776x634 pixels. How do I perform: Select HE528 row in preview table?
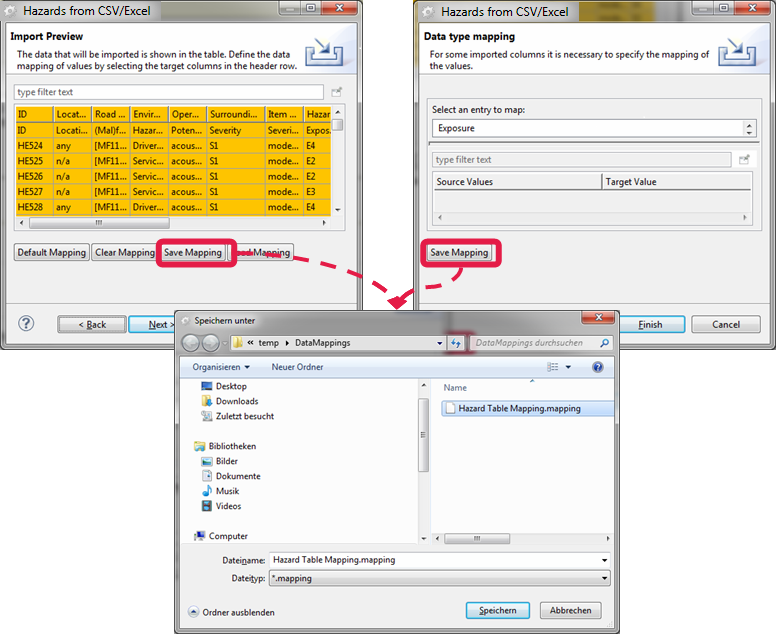pos(173,207)
